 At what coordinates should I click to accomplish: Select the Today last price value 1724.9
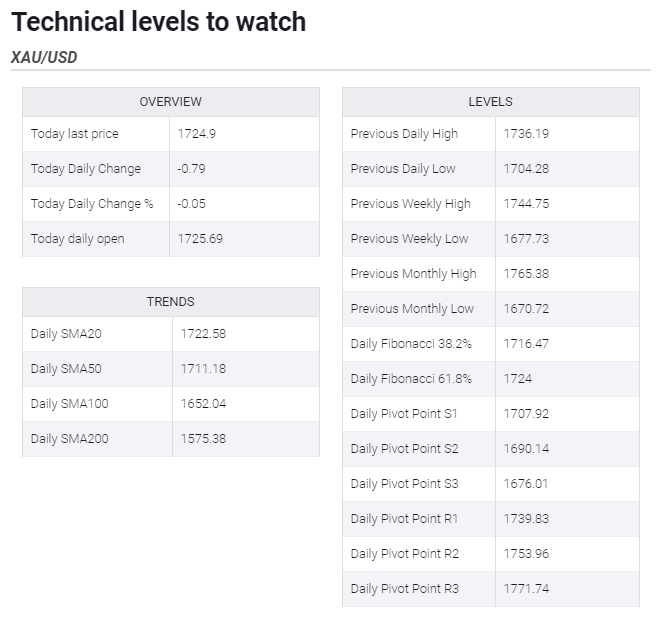tap(197, 134)
